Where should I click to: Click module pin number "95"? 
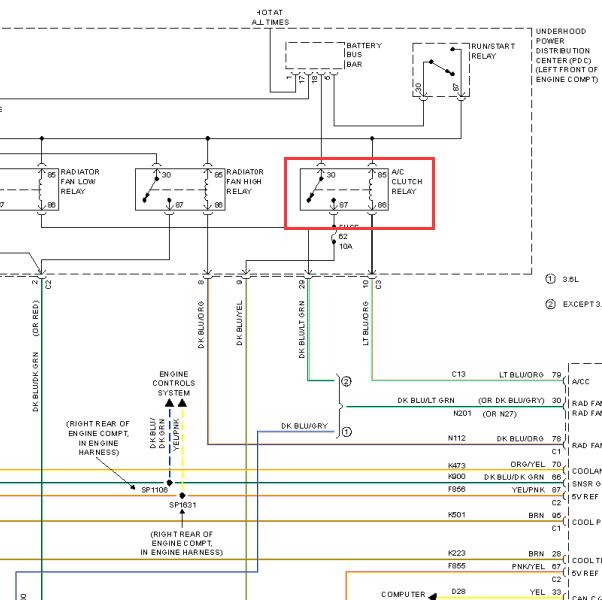556,516
